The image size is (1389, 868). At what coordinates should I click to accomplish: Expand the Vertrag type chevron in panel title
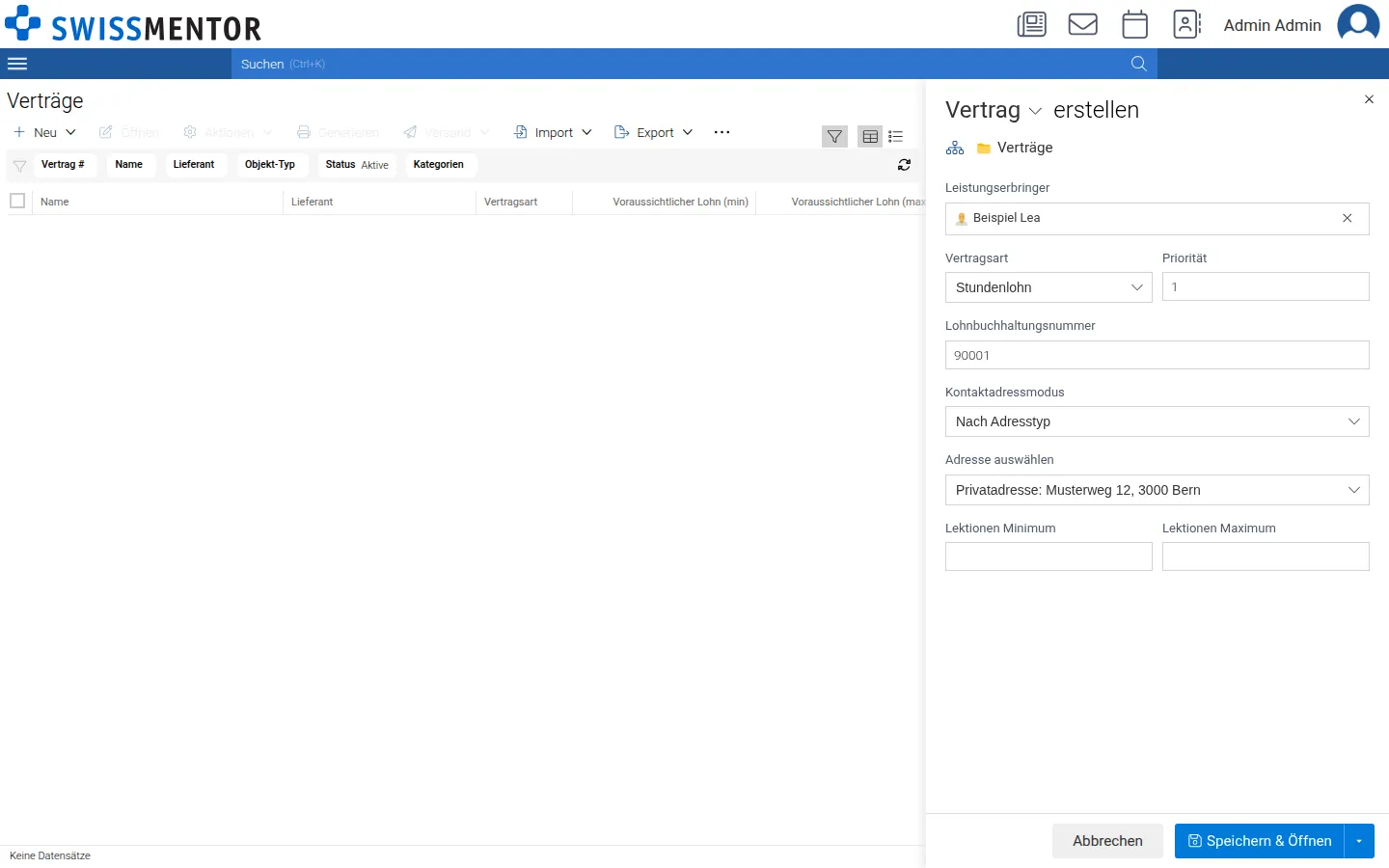[1035, 112]
